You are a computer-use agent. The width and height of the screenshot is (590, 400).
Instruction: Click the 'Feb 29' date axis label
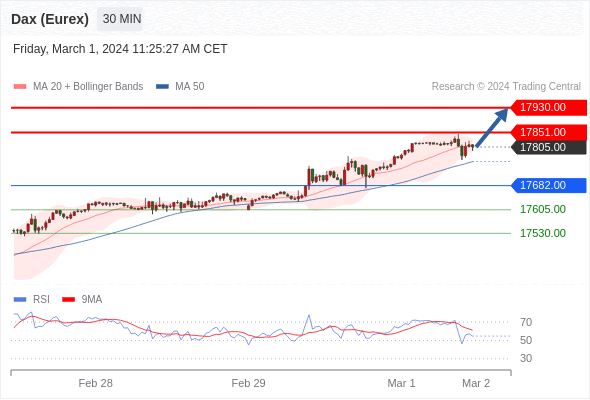[x=248, y=383]
